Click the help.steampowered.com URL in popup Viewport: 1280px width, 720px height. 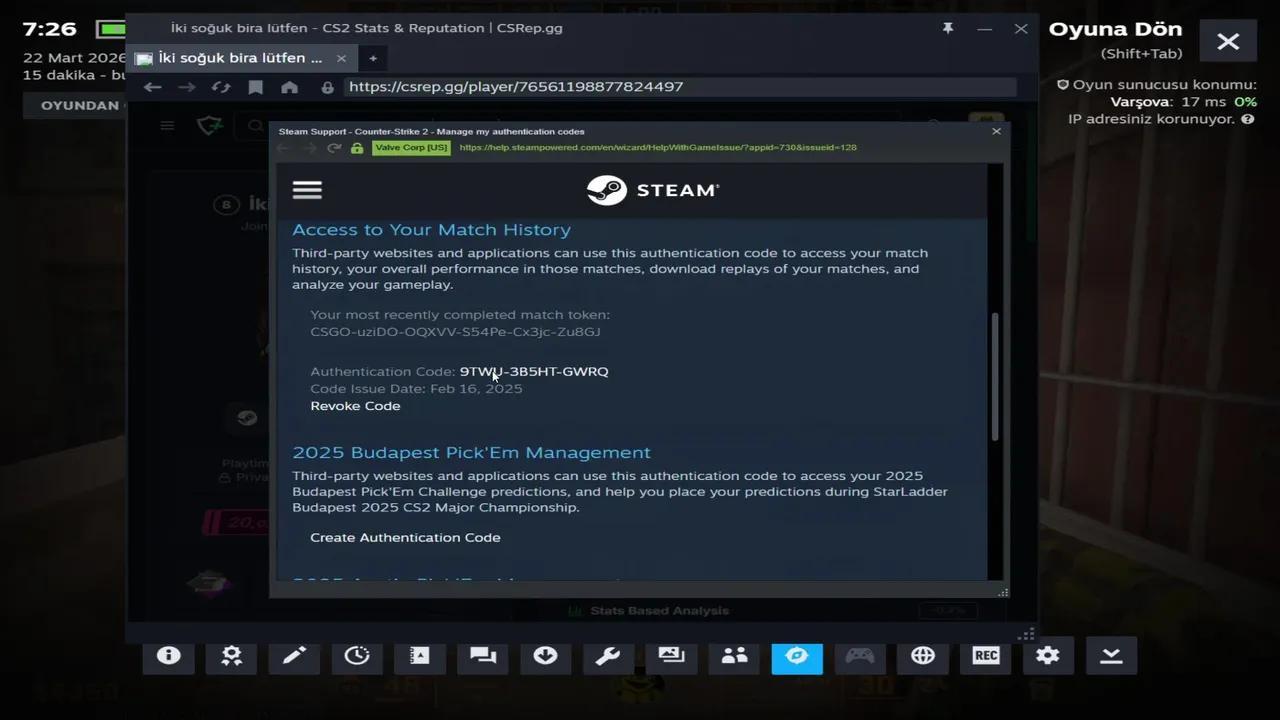click(658, 148)
